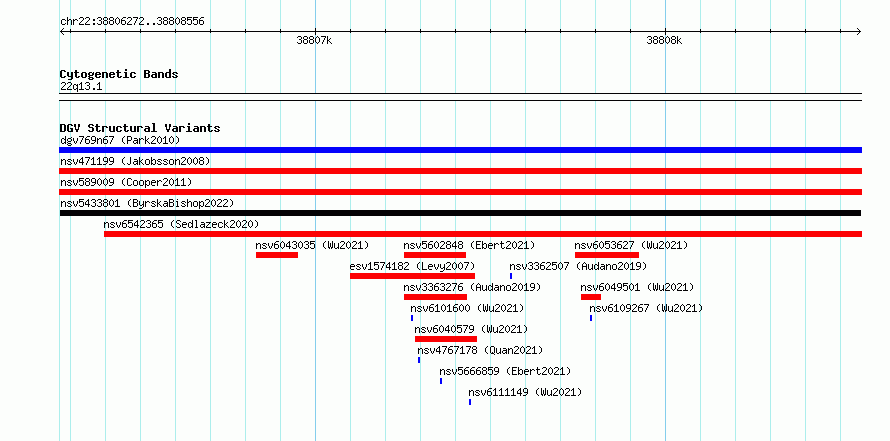The height and width of the screenshot is (441, 890).
Task: Click the small blue nsv6109267 marker
Action: [591, 318]
